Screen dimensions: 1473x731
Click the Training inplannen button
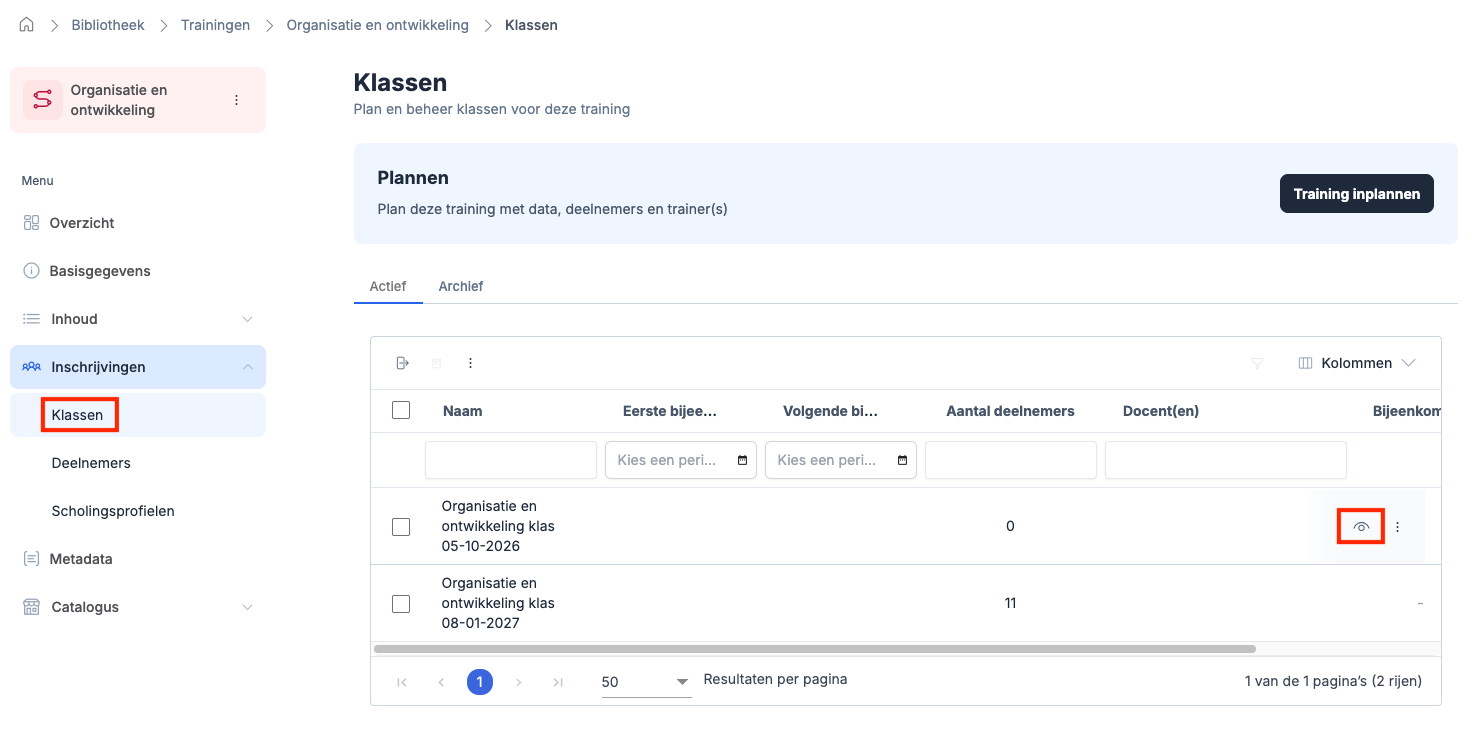[x=1356, y=194]
